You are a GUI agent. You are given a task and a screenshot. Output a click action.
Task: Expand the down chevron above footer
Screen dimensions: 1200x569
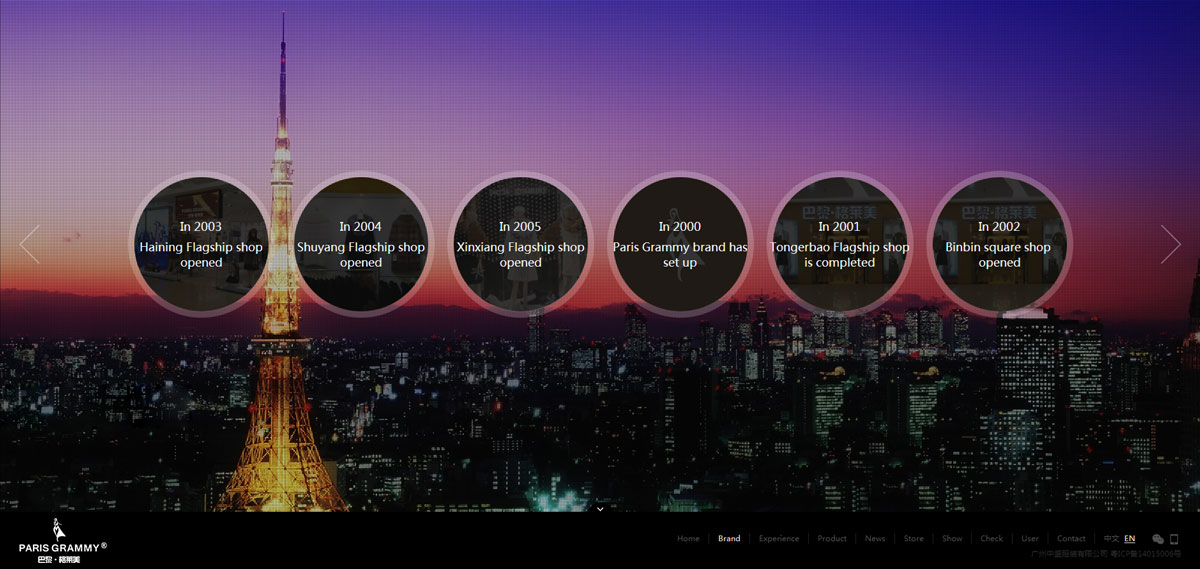(x=600, y=508)
